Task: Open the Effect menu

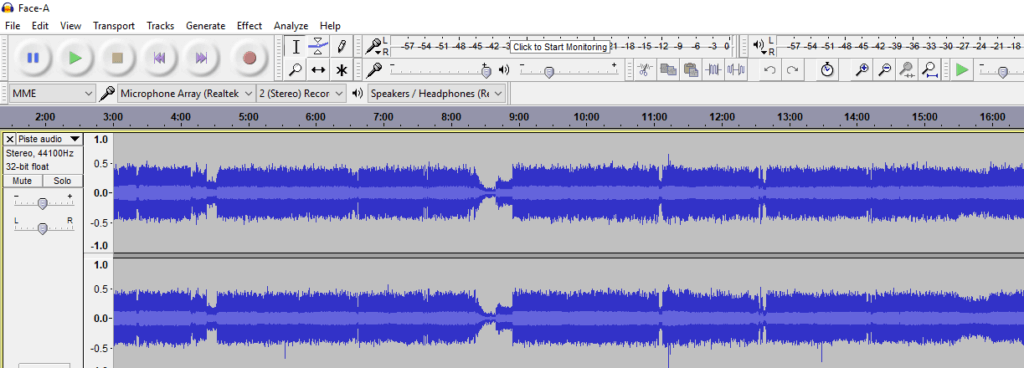Action: coord(249,26)
